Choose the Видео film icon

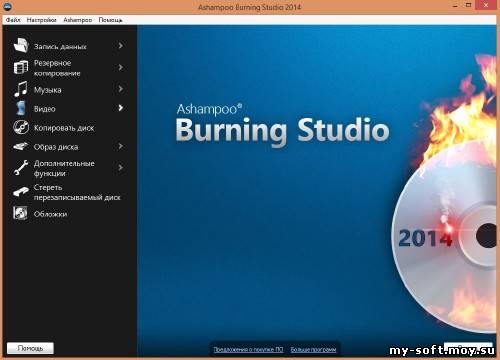21,108
